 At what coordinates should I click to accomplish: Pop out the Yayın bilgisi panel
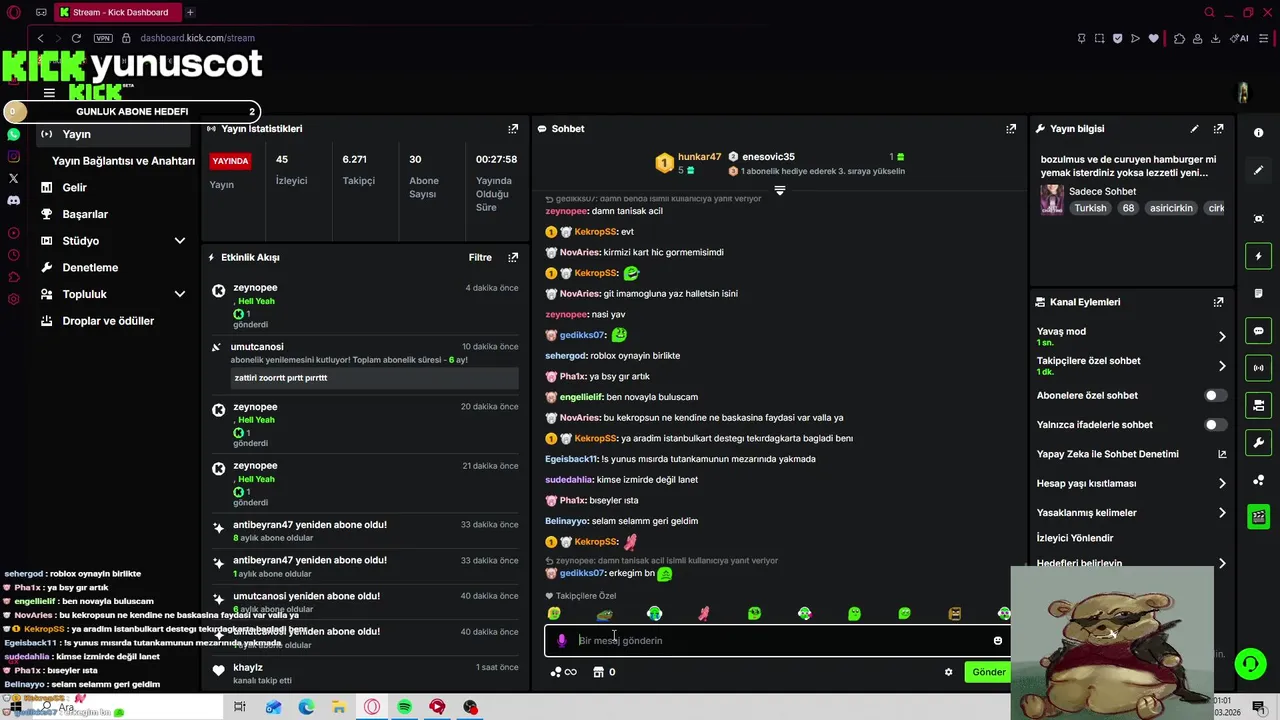1218,129
